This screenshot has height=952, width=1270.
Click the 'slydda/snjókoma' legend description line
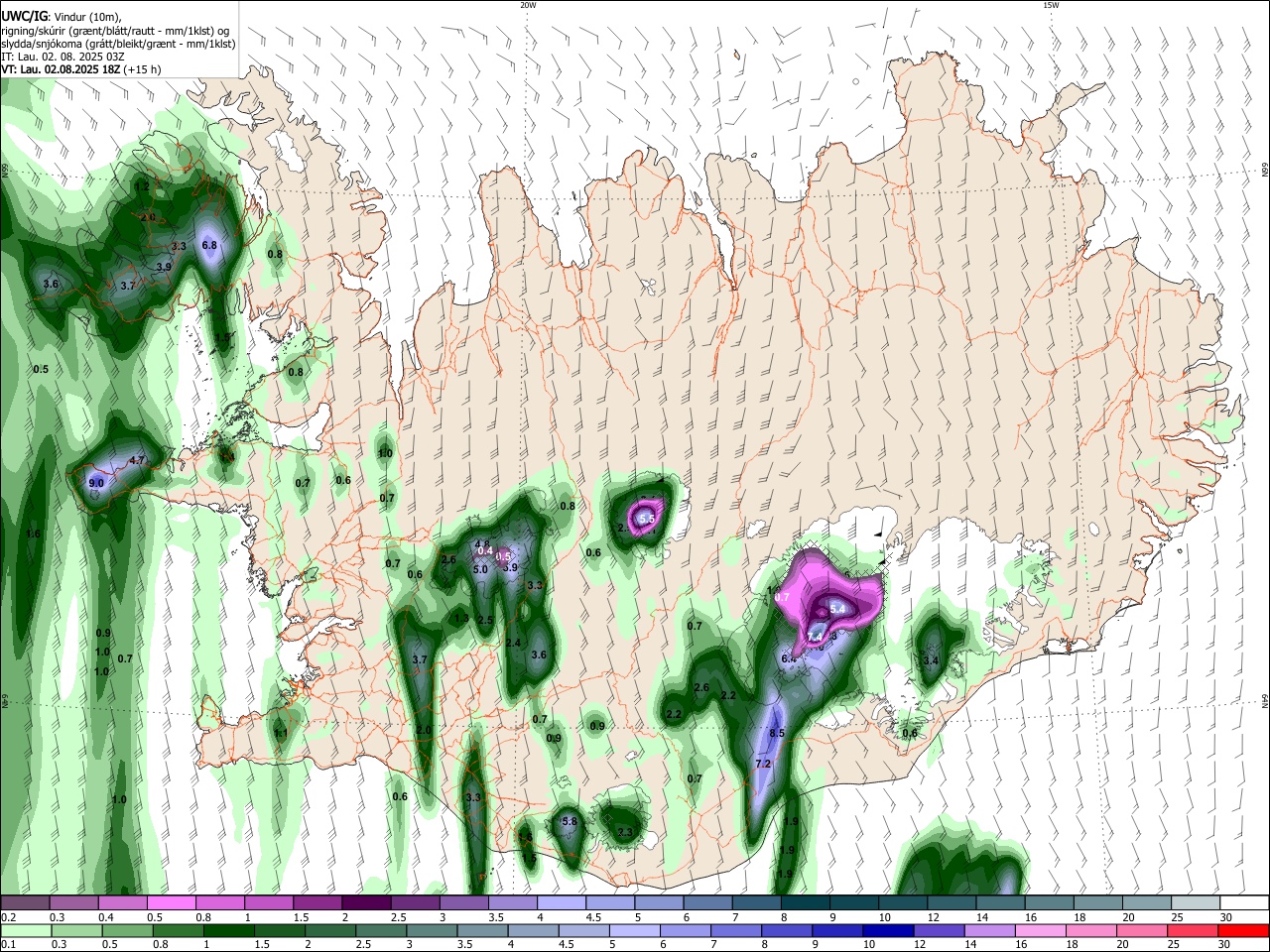tap(118, 44)
